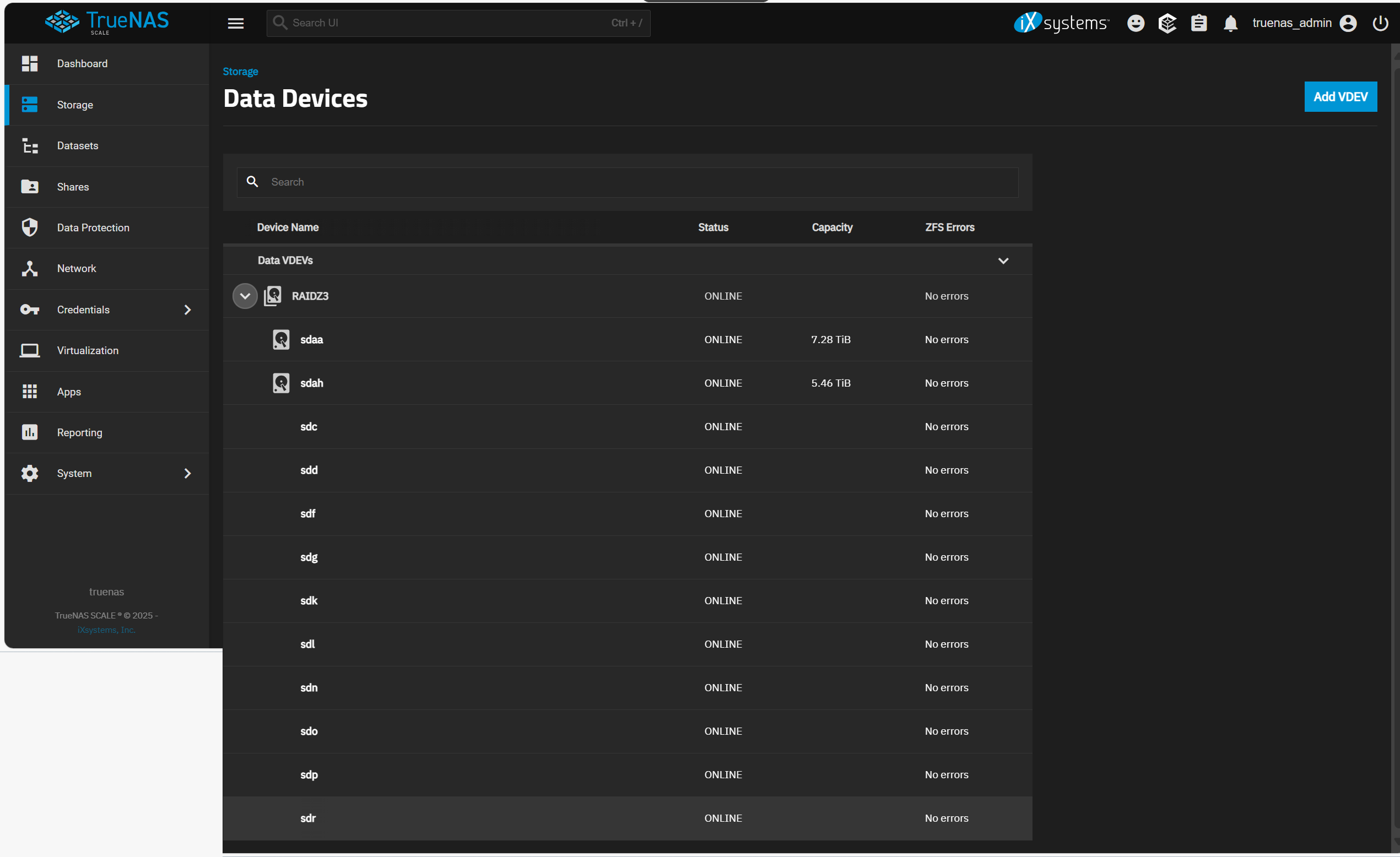Image resolution: width=1400 pixels, height=857 pixels.
Task: Click the Add VDEV button
Action: pos(1340,97)
